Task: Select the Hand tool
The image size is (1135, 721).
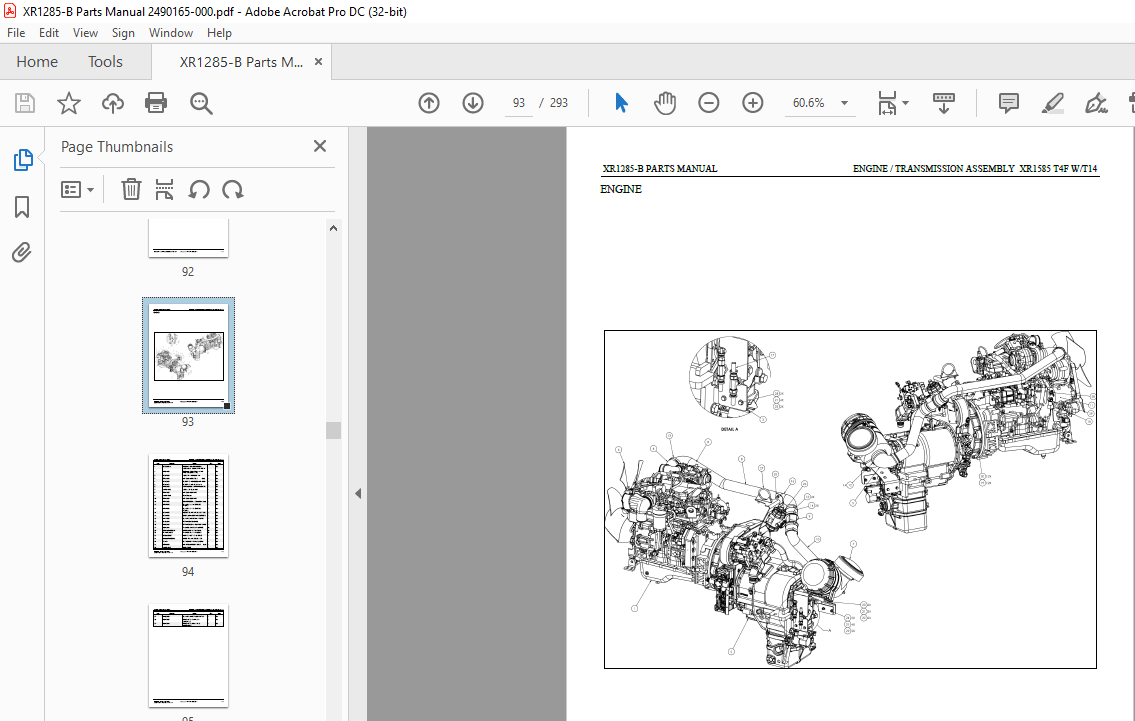Action: [x=665, y=102]
